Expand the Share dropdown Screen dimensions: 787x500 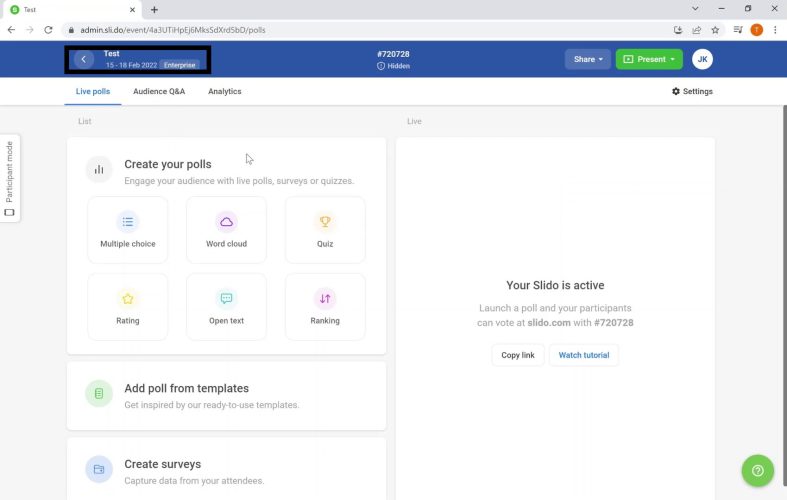tap(587, 59)
